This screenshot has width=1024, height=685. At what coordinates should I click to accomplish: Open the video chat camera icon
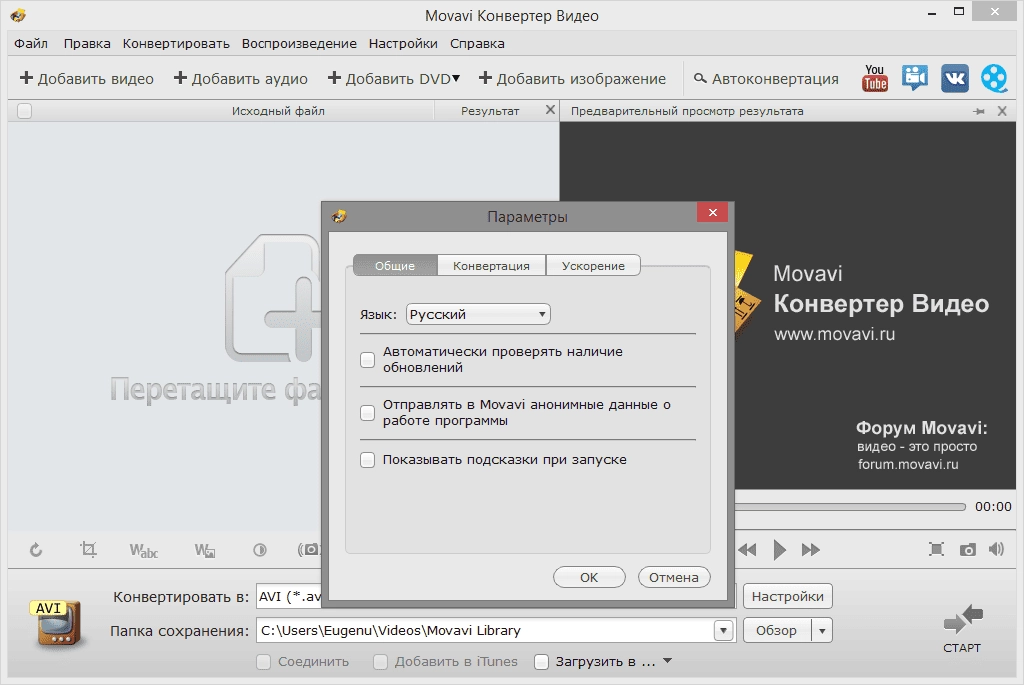click(x=914, y=78)
